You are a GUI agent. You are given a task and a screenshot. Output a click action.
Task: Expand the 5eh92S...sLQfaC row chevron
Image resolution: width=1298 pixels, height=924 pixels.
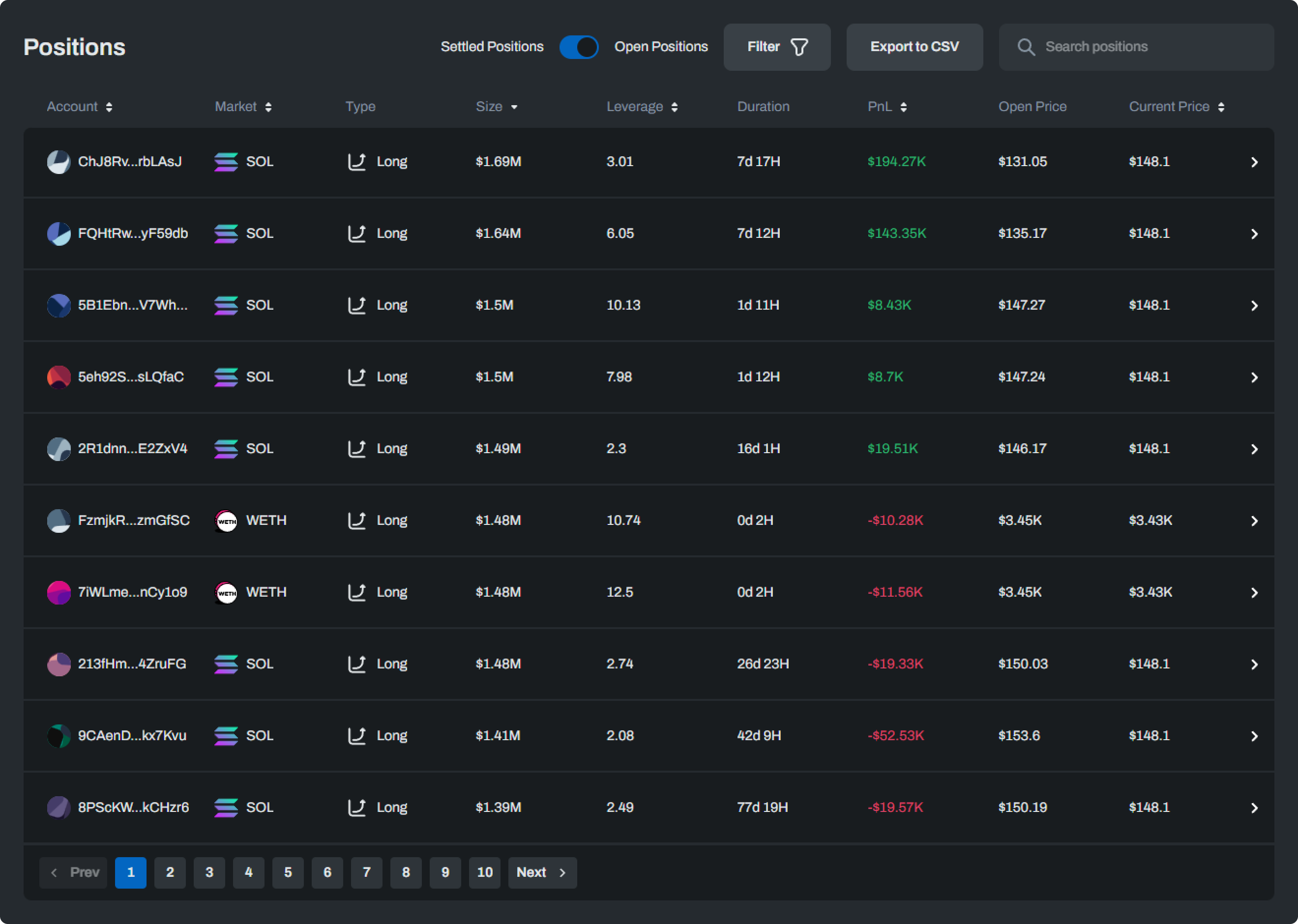click(1254, 377)
